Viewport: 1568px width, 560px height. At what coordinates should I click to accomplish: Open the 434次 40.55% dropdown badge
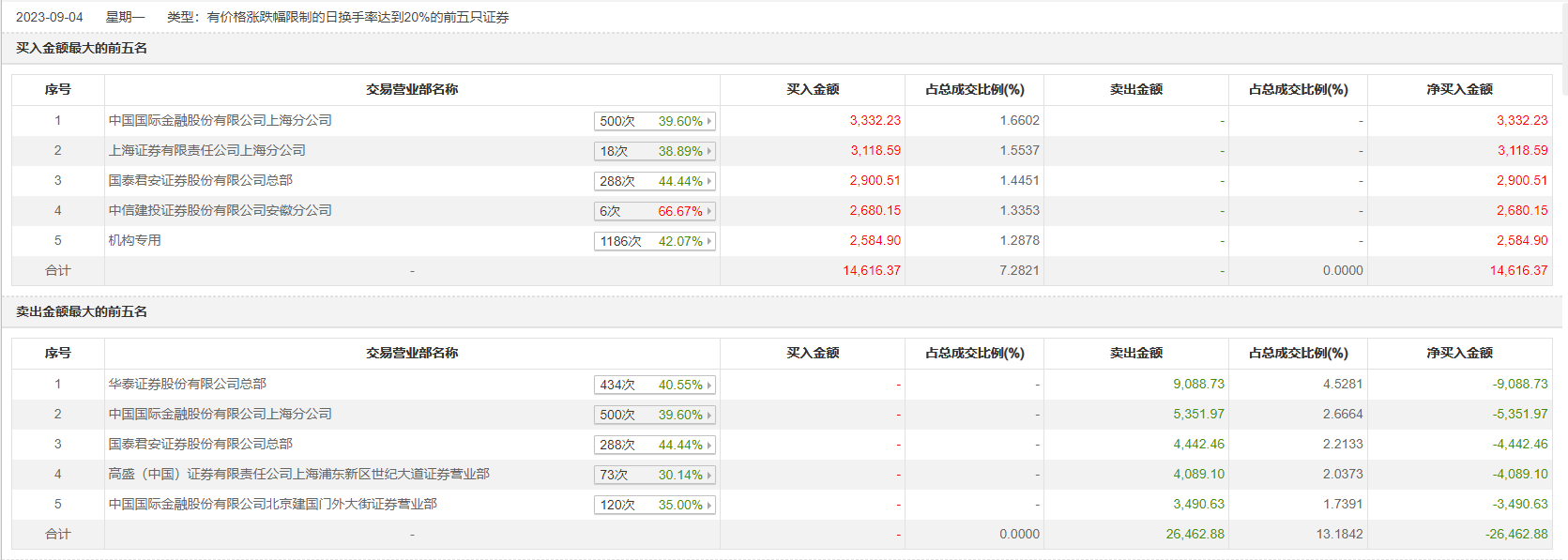(655, 385)
